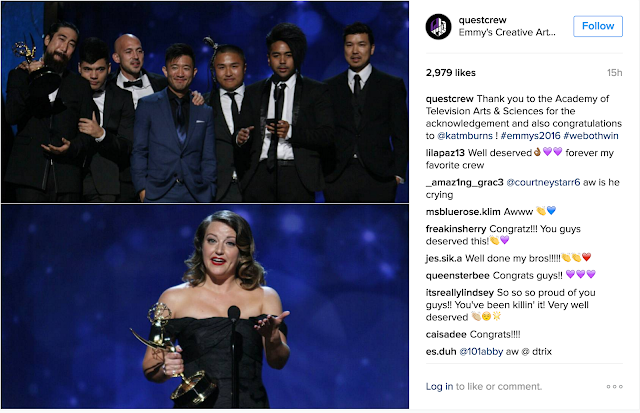Visit the @courtneystarr6 mention

543,182
